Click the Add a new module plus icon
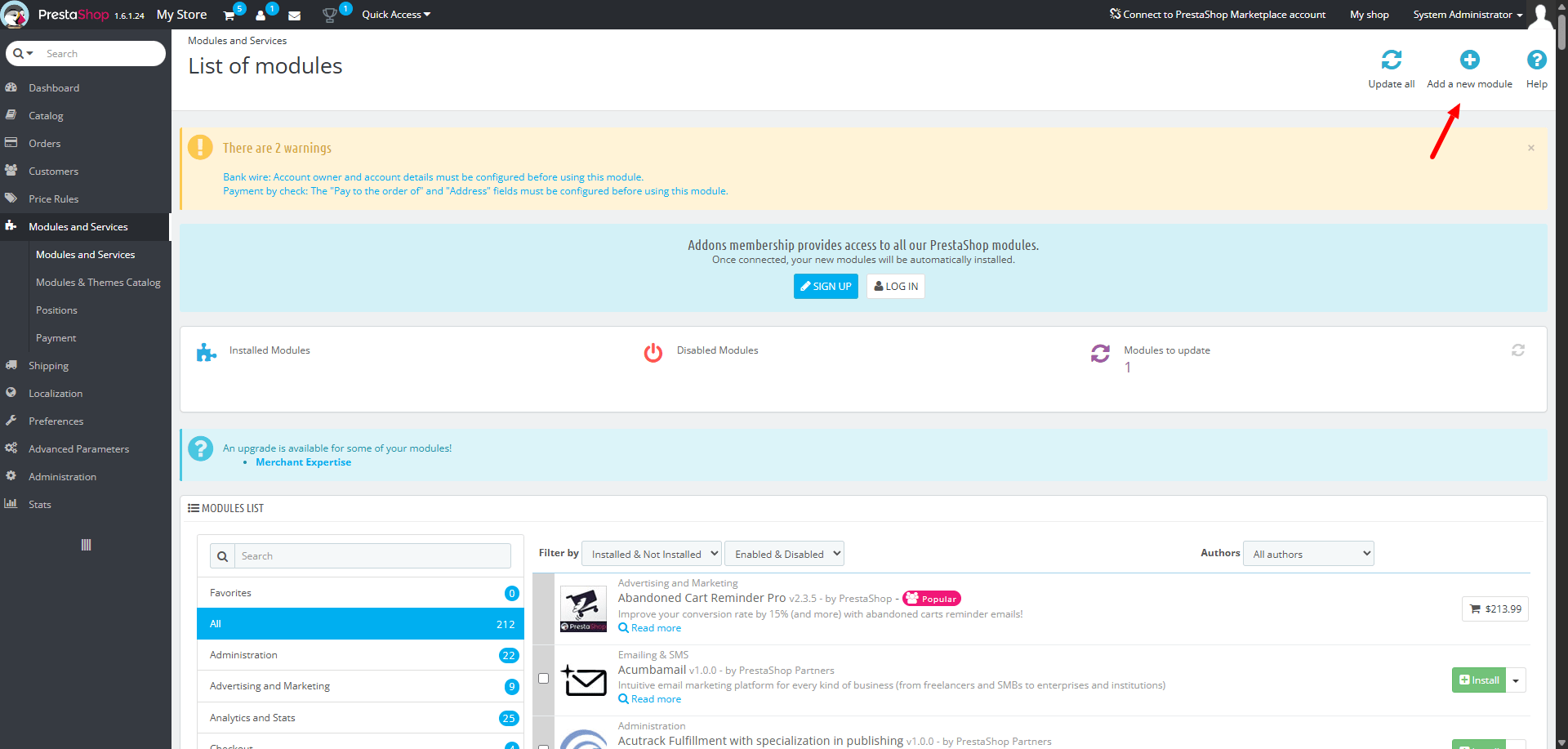Viewport: 1568px width, 749px height. point(1469,60)
